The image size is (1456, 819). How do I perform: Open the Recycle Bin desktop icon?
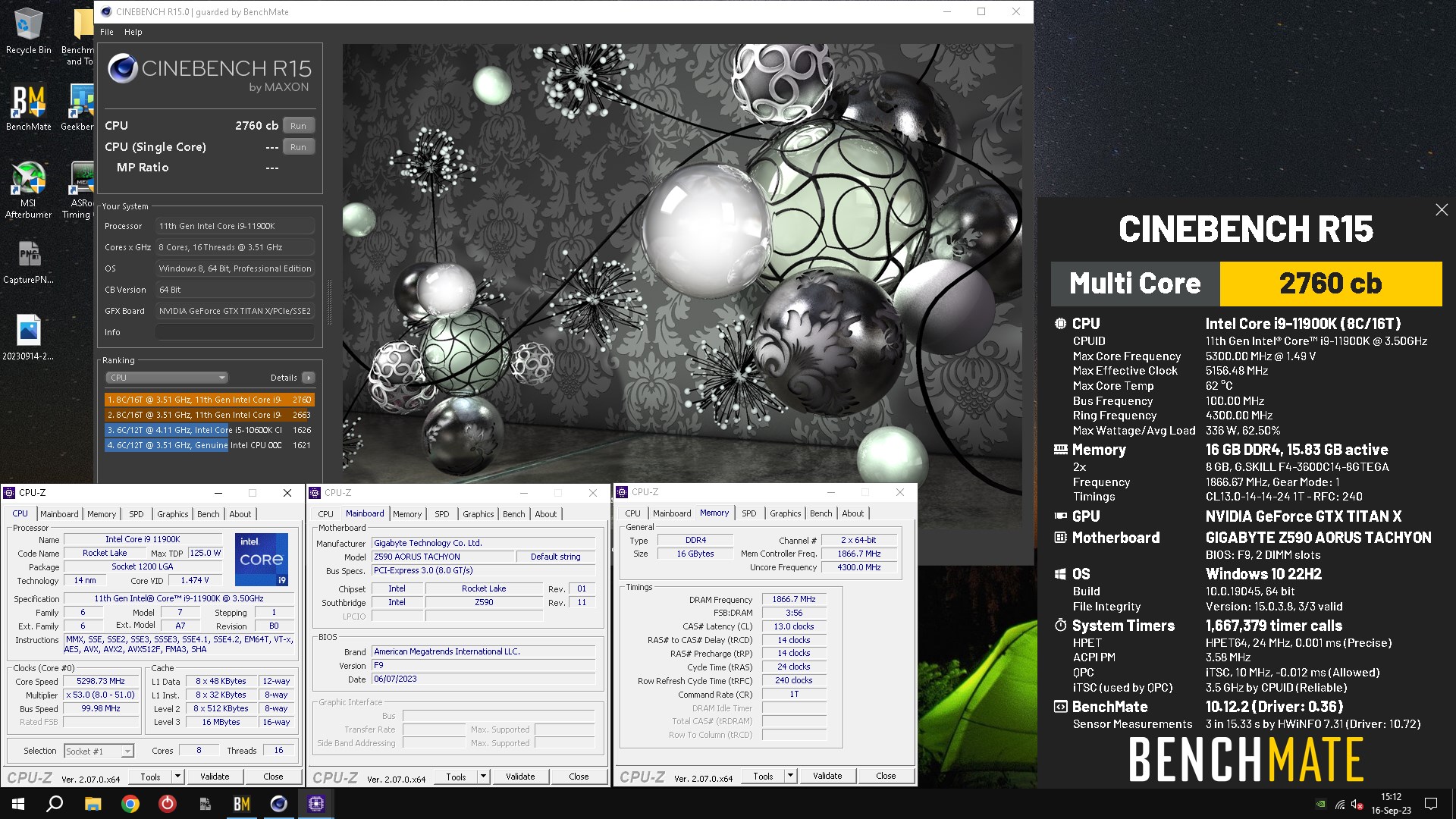tap(28, 32)
